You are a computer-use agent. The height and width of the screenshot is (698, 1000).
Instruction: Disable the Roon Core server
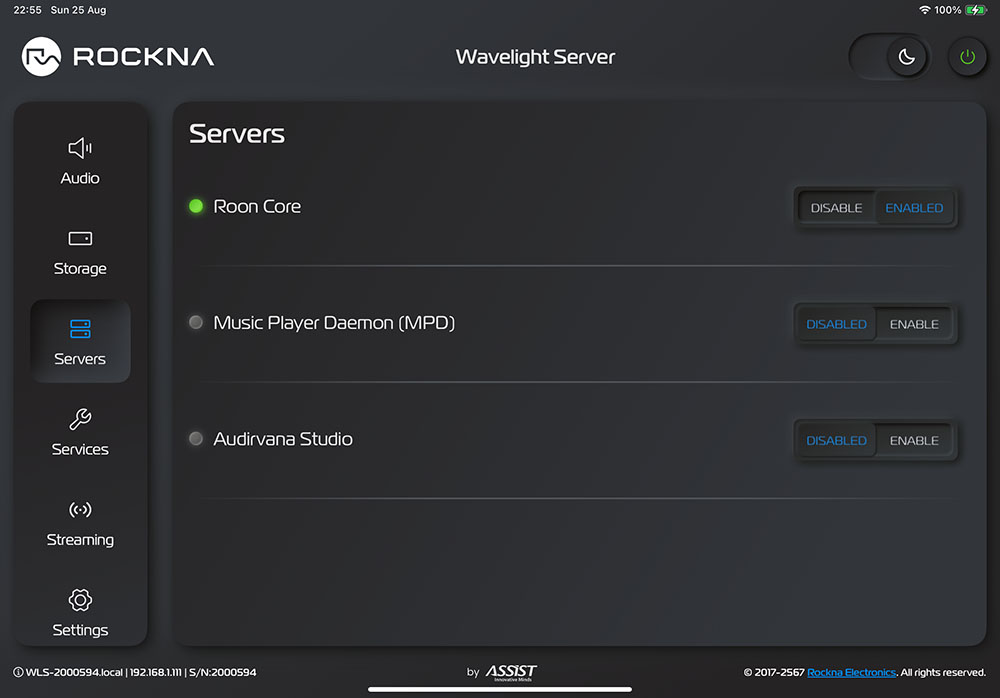coord(836,208)
